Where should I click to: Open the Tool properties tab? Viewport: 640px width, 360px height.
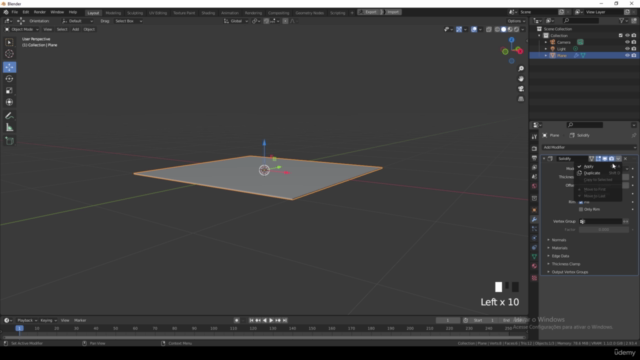coord(534,137)
